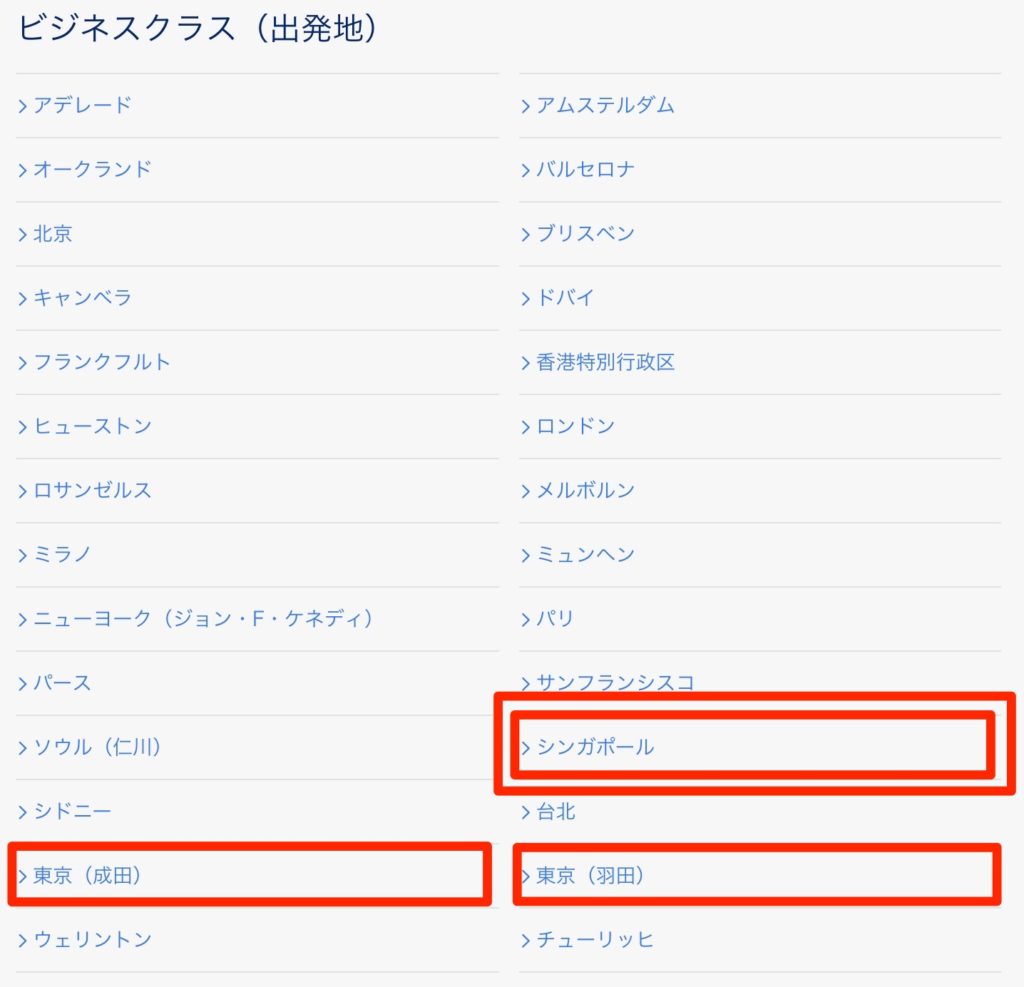Choose バルセロナ as departure city

point(585,169)
